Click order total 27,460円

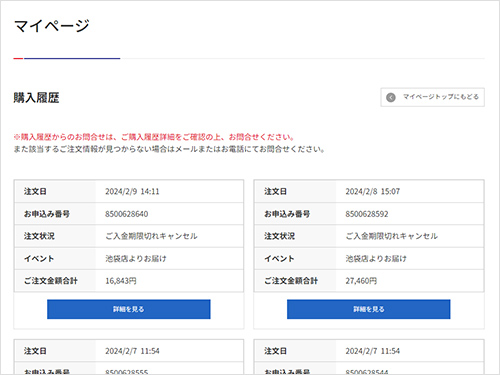click(x=361, y=281)
